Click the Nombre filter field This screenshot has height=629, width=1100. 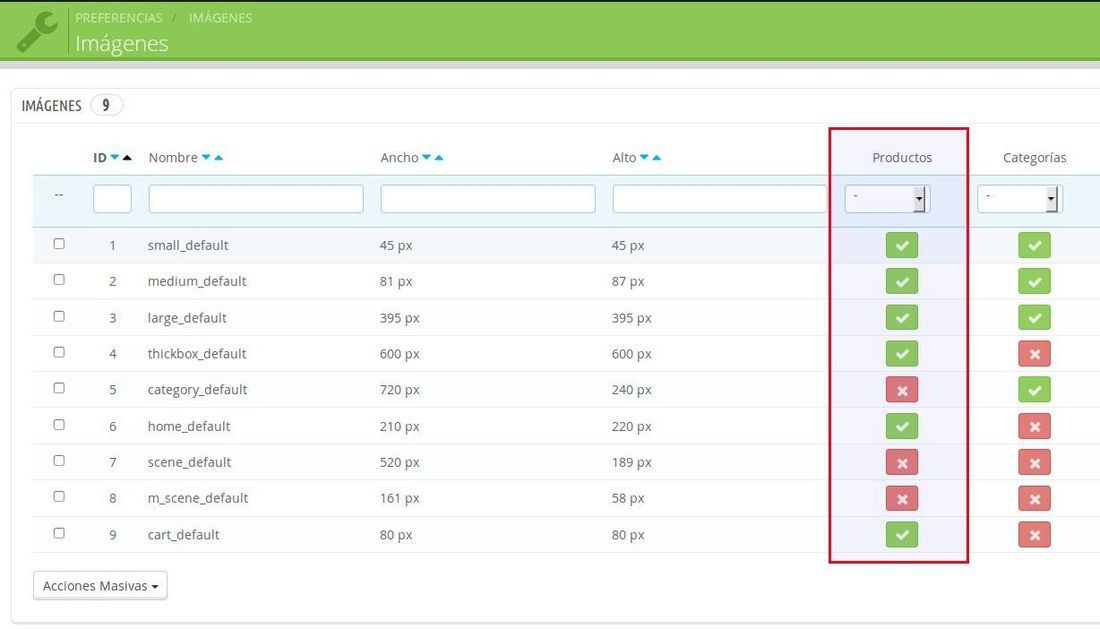(256, 199)
